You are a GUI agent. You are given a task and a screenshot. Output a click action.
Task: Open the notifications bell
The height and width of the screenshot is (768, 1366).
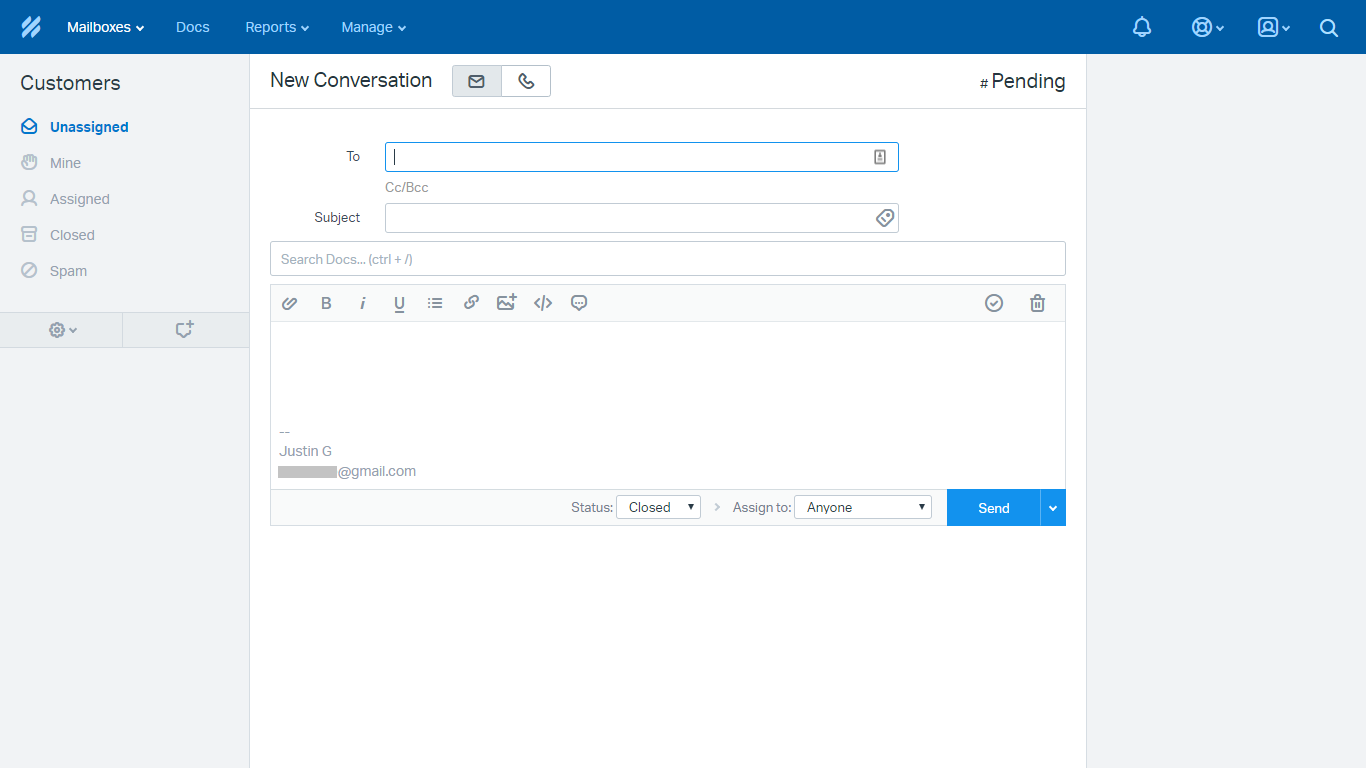(1142, 27)
